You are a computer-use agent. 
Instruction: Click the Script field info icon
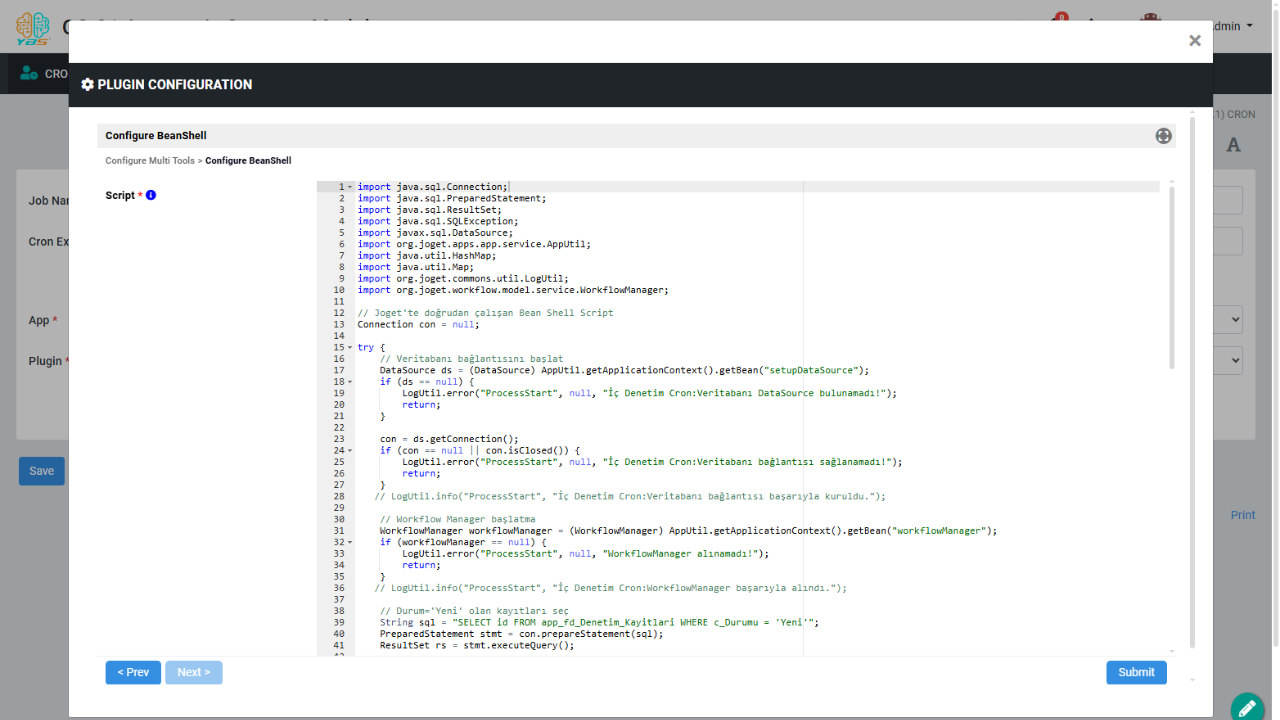tap(151, 195)
